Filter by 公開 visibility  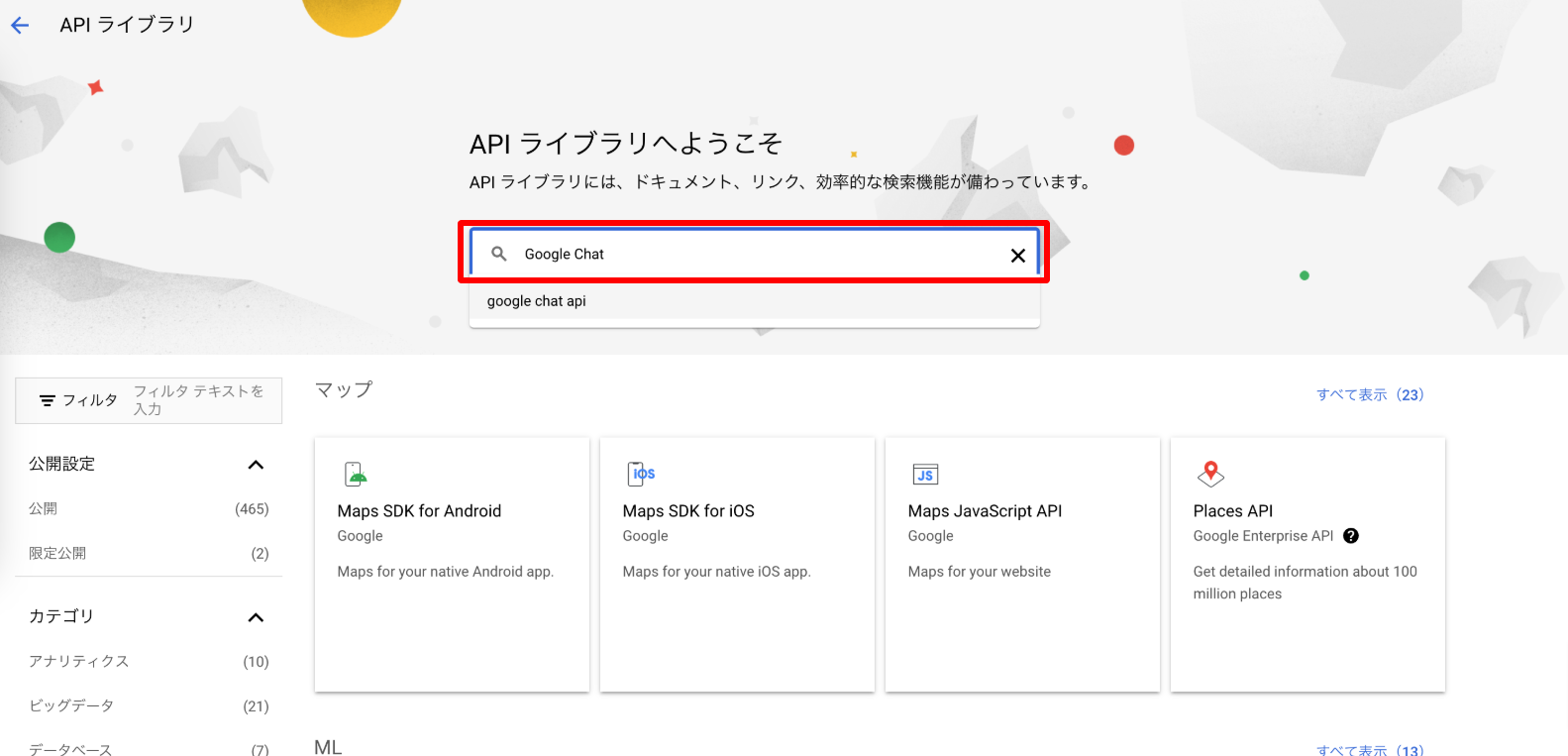pos(44,508)
